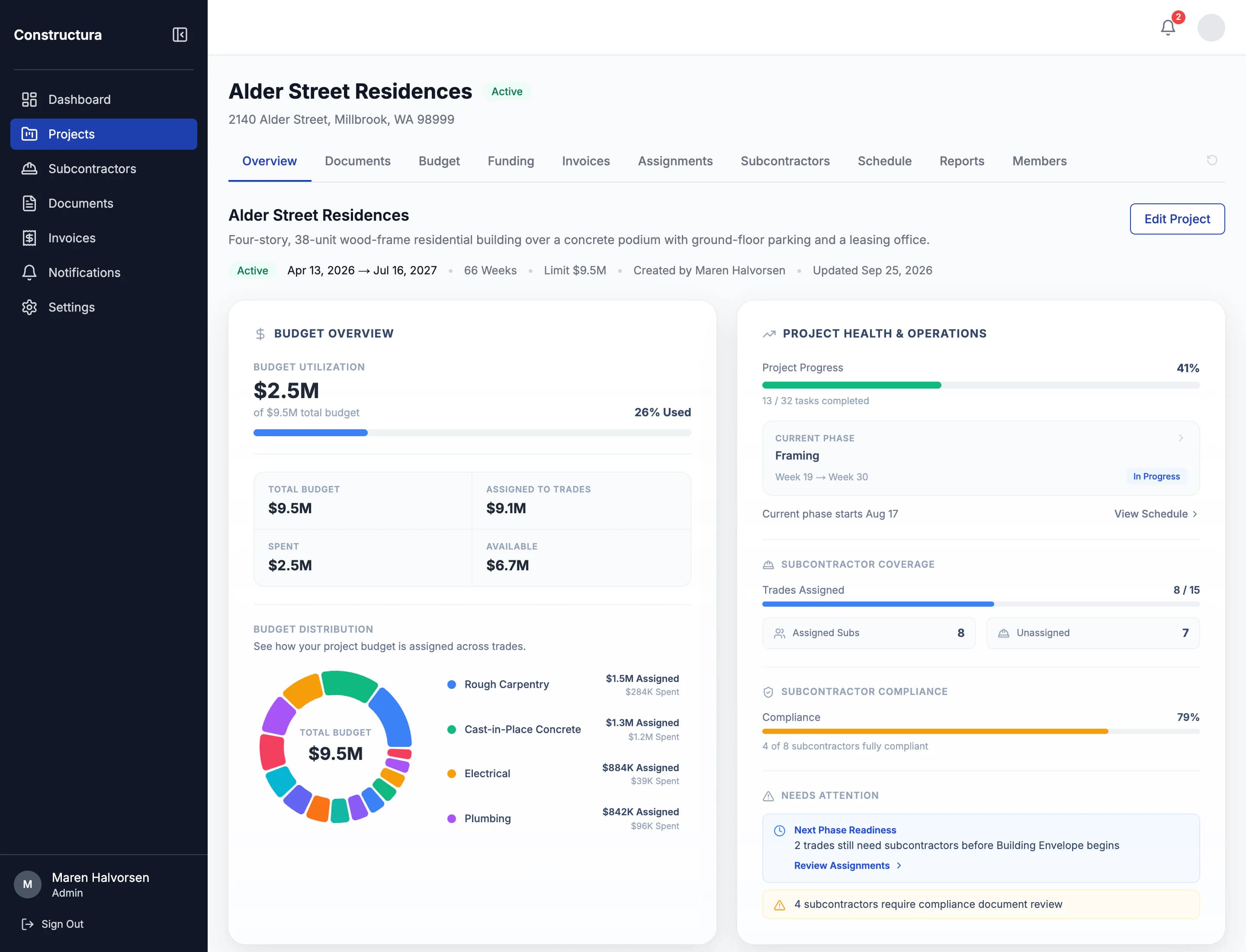Open notifications bell with 2 badge
The width and height of the screenshot is (1246, 952).
[x=1168, y=27]
